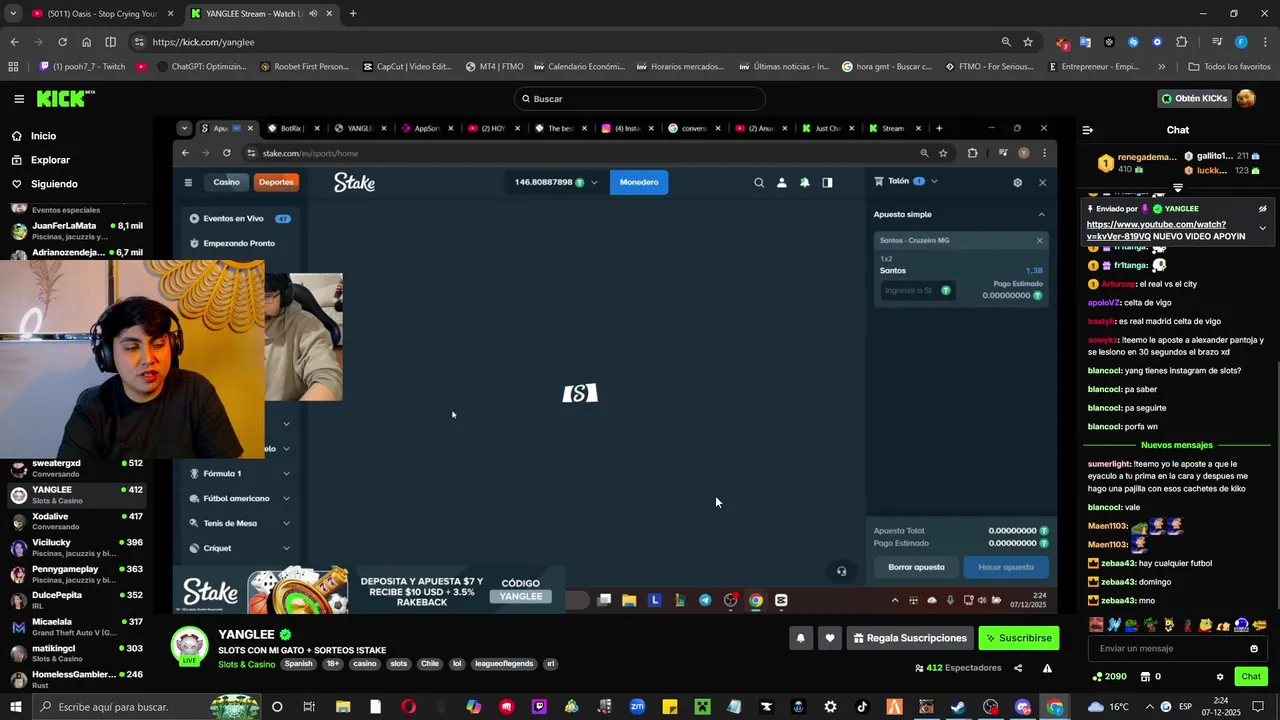Open the user avatar menu
This screenshot has width=1280, height=720.
pos(1246,99)
